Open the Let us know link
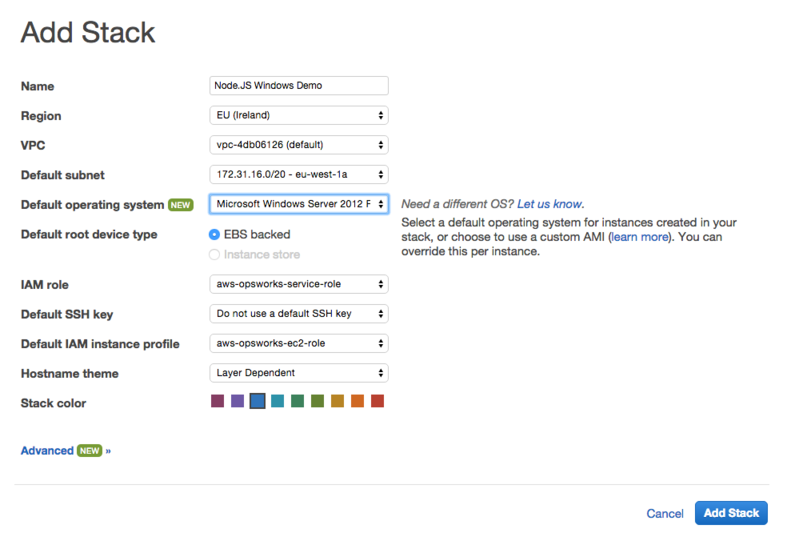The height and width of the screenshot is (545, 787). click(x=550, y=204)
